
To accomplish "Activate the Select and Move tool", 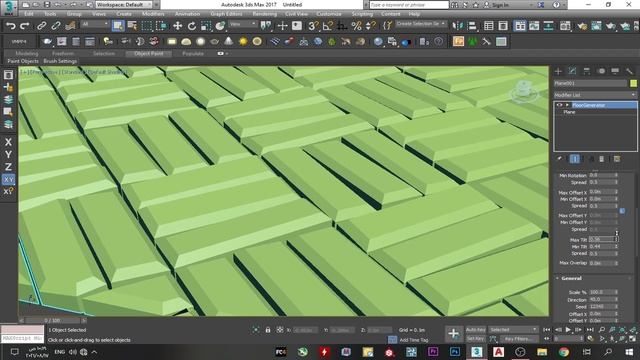I will [x=178, y=26].
